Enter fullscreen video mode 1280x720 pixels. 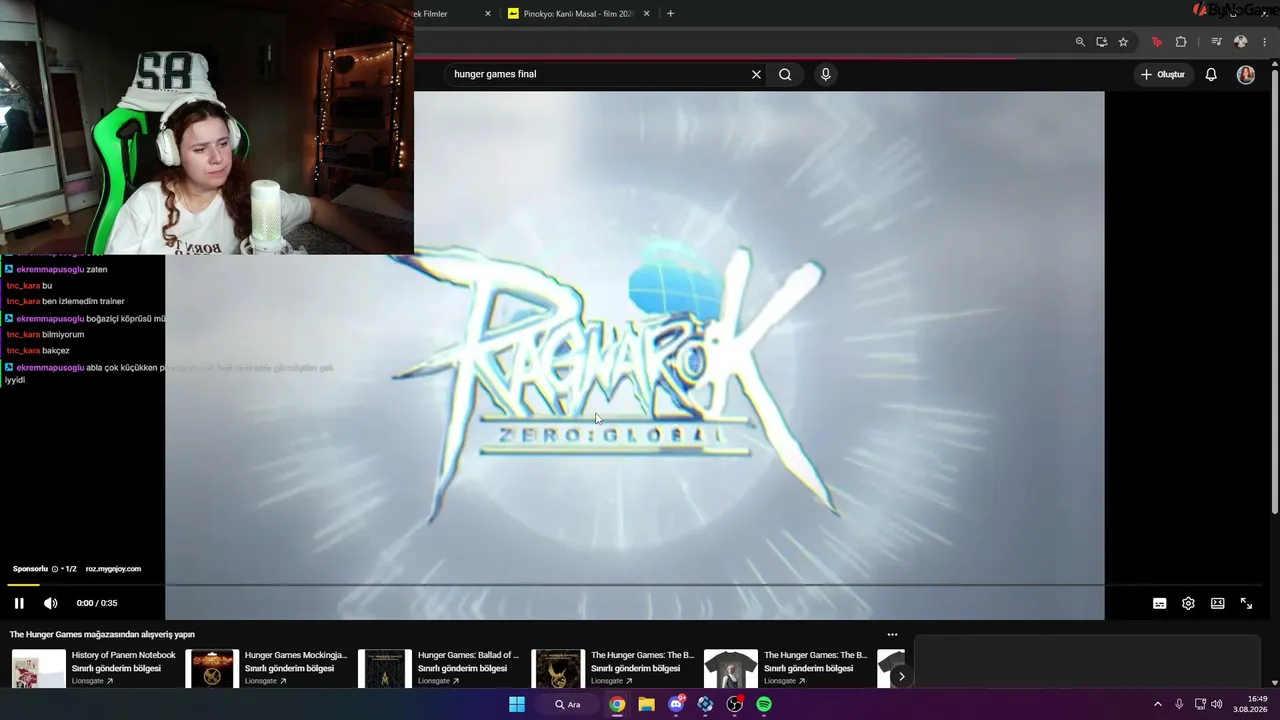(x=1246, y=603)
